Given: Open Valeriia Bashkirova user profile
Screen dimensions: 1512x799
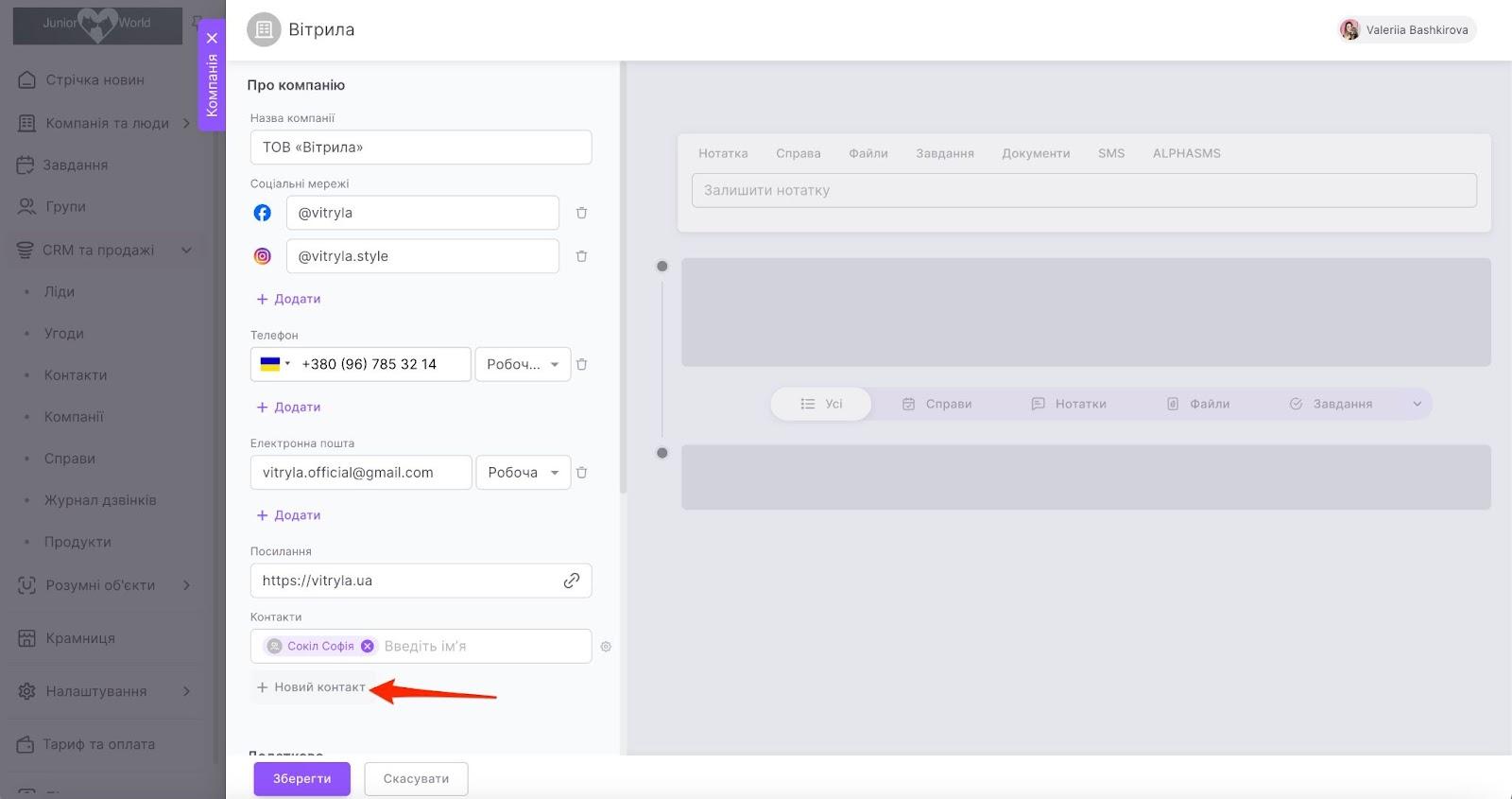Looking at the screenshot, I should point(1406,30).
